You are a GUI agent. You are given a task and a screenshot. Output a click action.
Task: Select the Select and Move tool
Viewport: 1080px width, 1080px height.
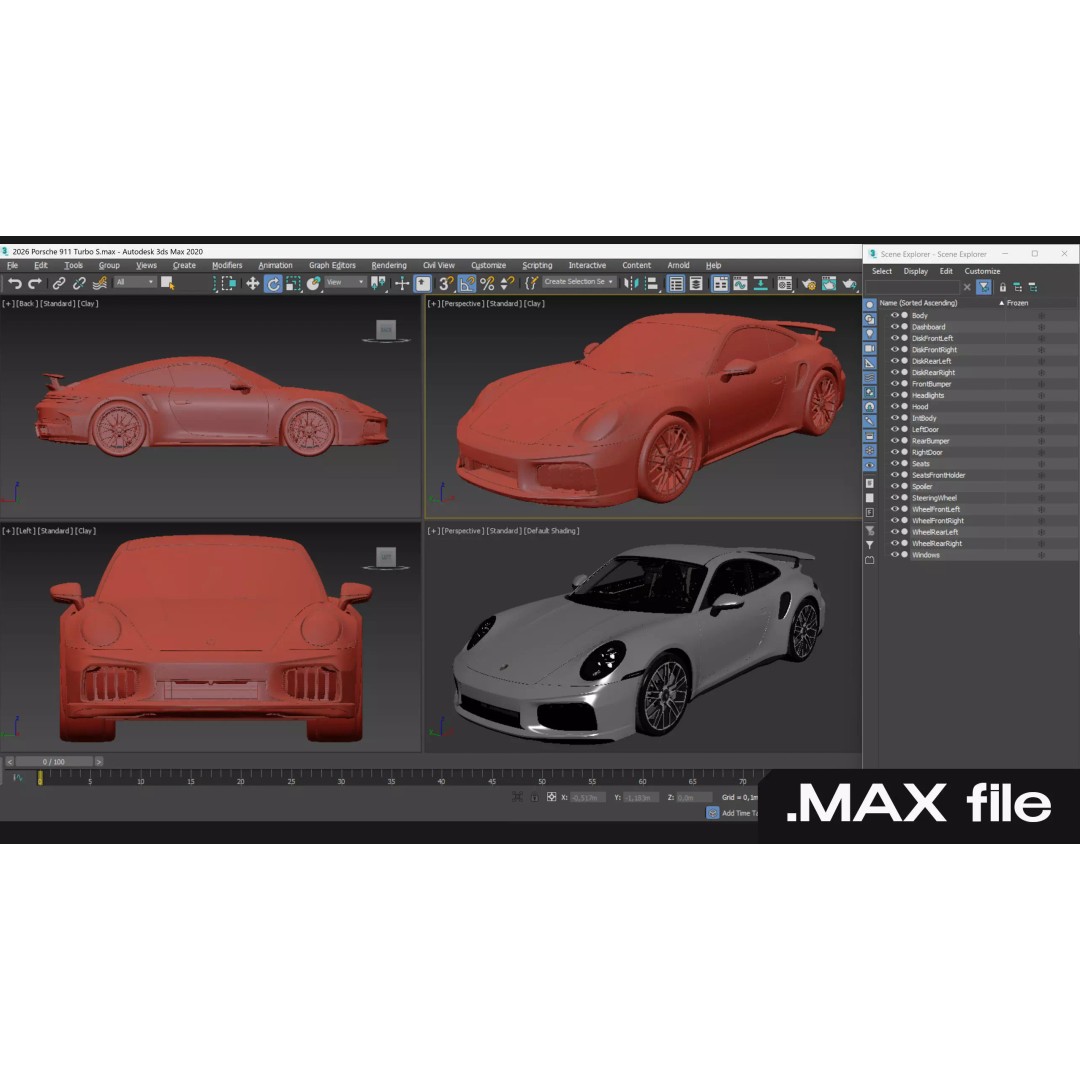pyautogui.click(x=253, y=283)
